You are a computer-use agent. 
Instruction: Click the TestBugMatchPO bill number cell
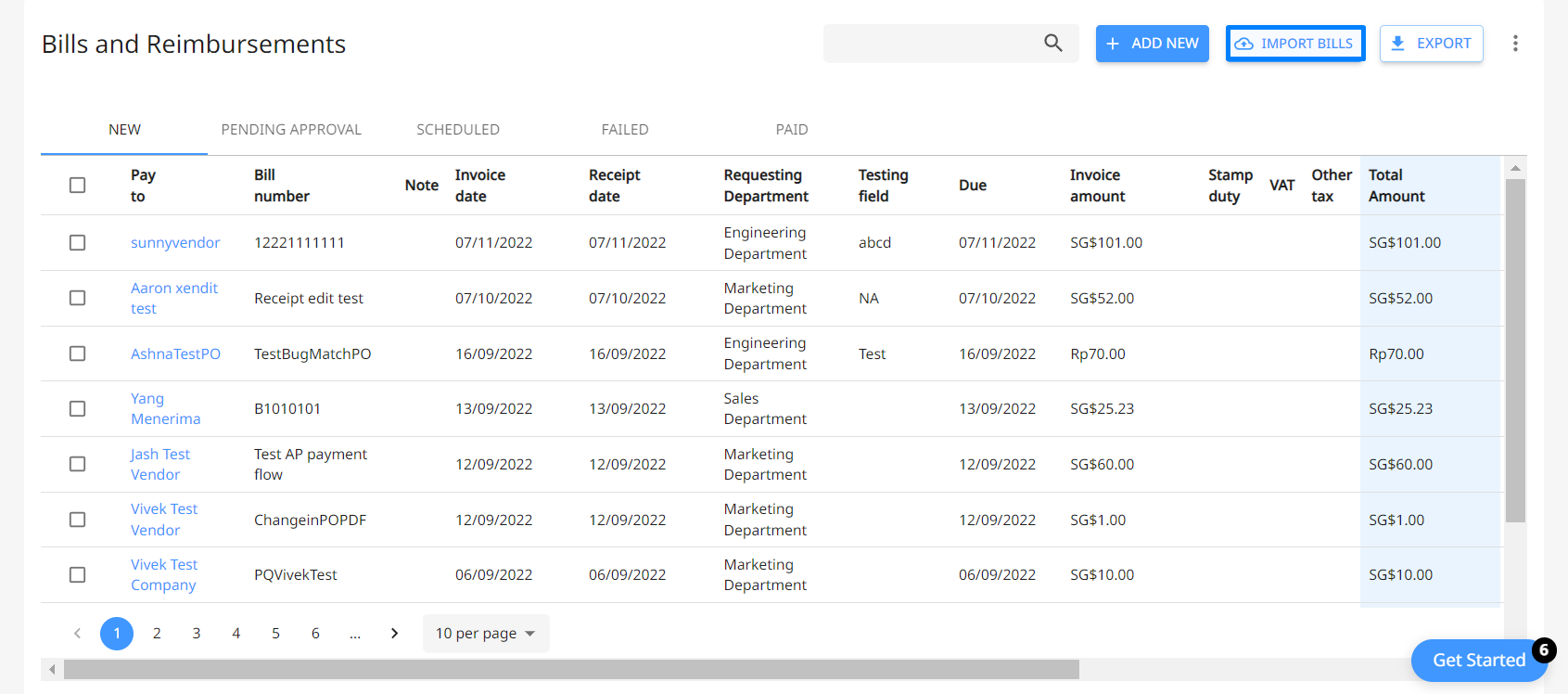point(312,353)
